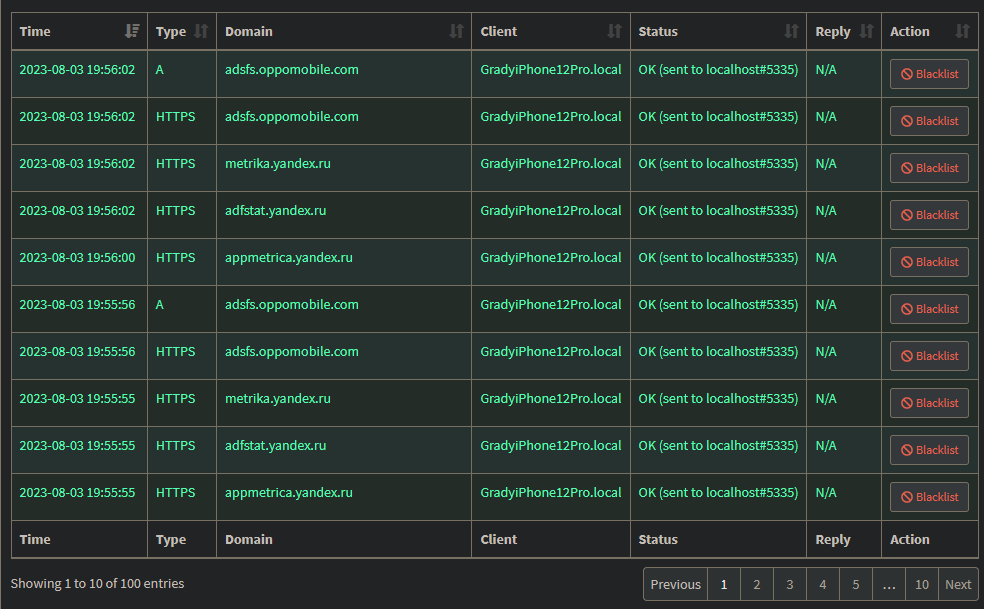Viewport: 984px width, 609px height.
Task: Click metrika.yandex.ru domain at 19:56:02
Action: (x=277, y=164)
